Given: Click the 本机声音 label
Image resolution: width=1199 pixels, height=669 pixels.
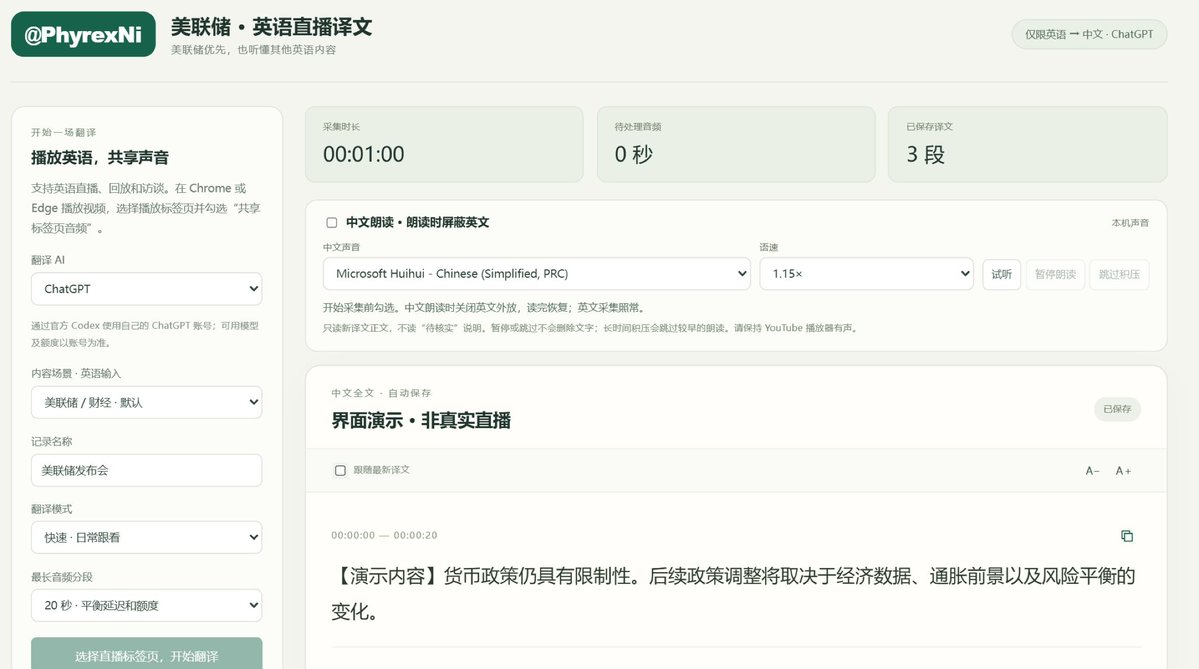Looking at the screenshot, I should coord(1130,222).
